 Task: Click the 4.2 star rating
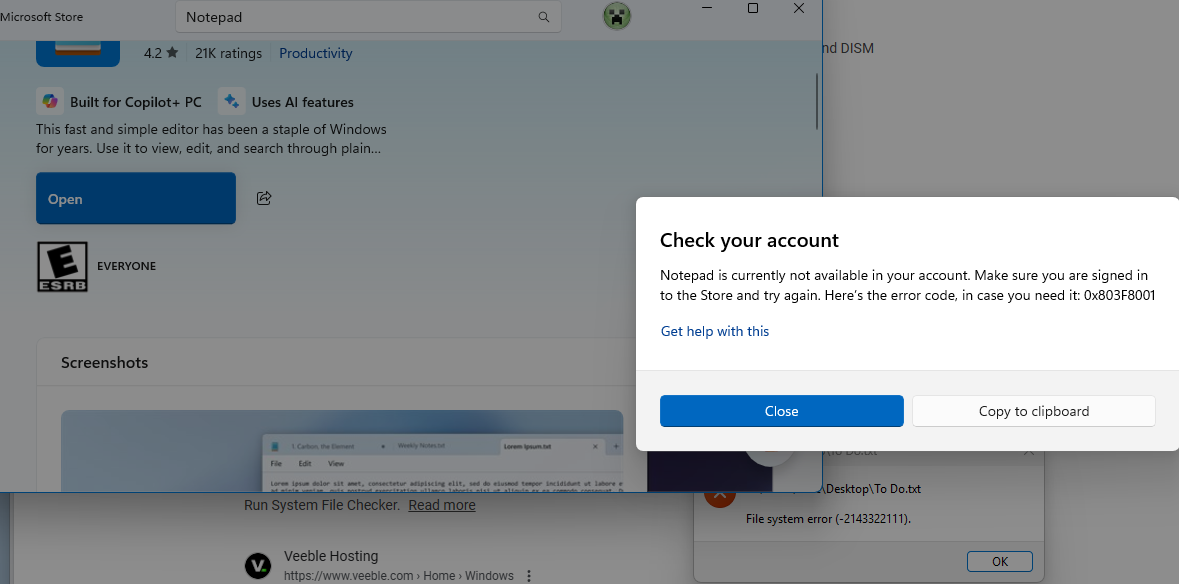[161, 53]
